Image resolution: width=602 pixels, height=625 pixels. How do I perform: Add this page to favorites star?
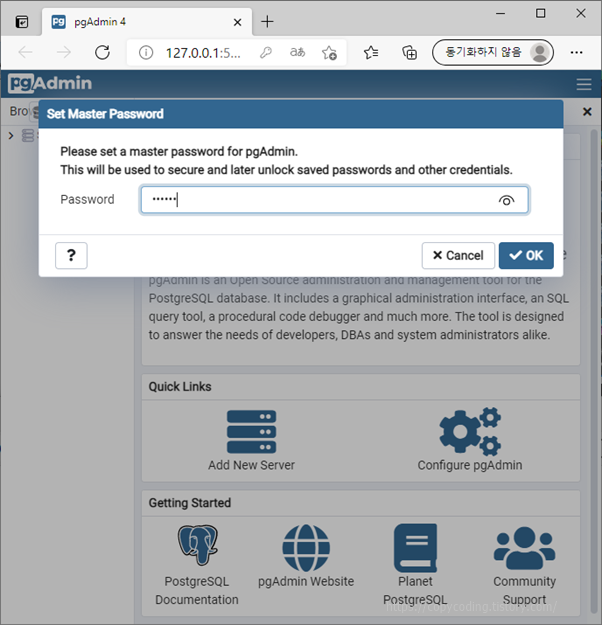(x=329, y=52)
